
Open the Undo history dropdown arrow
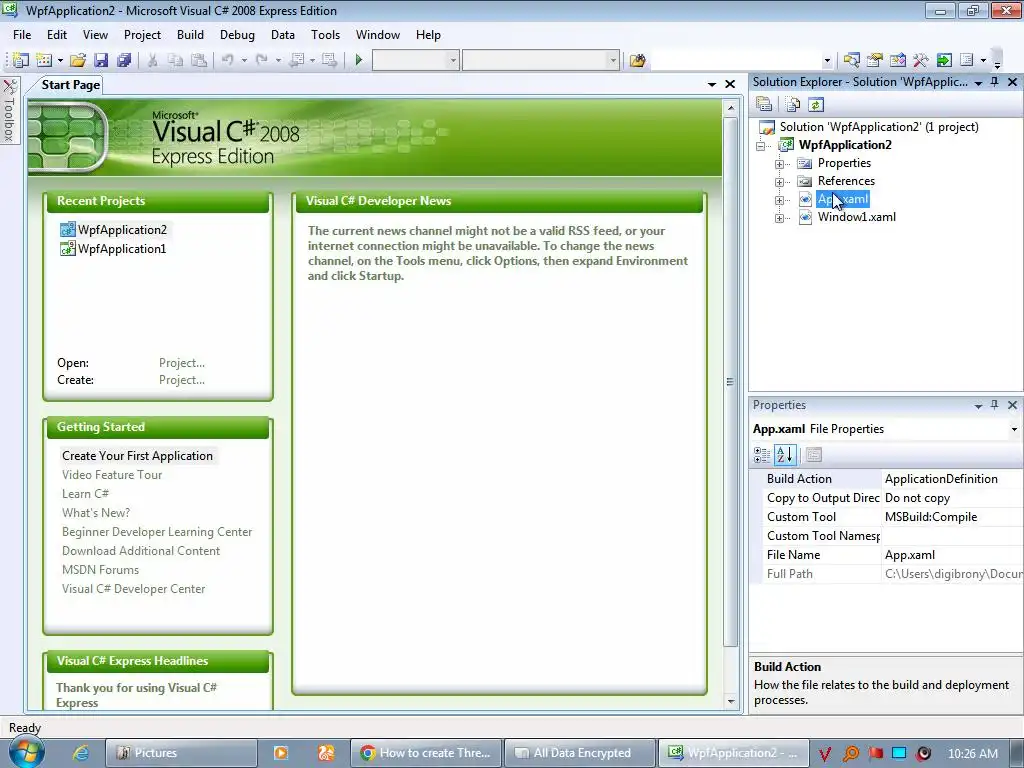click(244, 60)
